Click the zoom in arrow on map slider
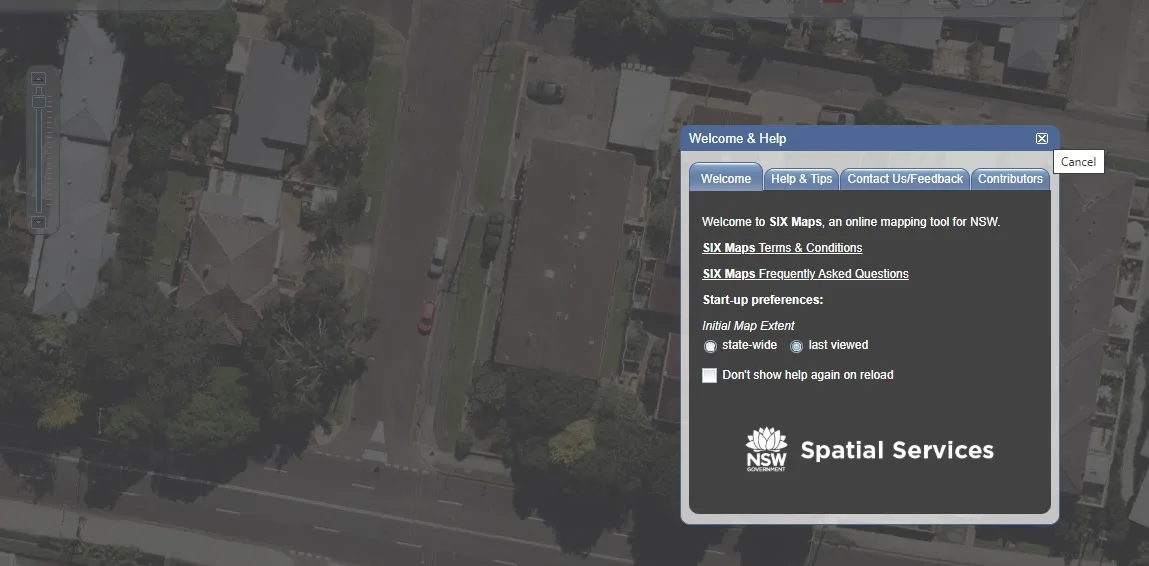 (x=39, y=78)
